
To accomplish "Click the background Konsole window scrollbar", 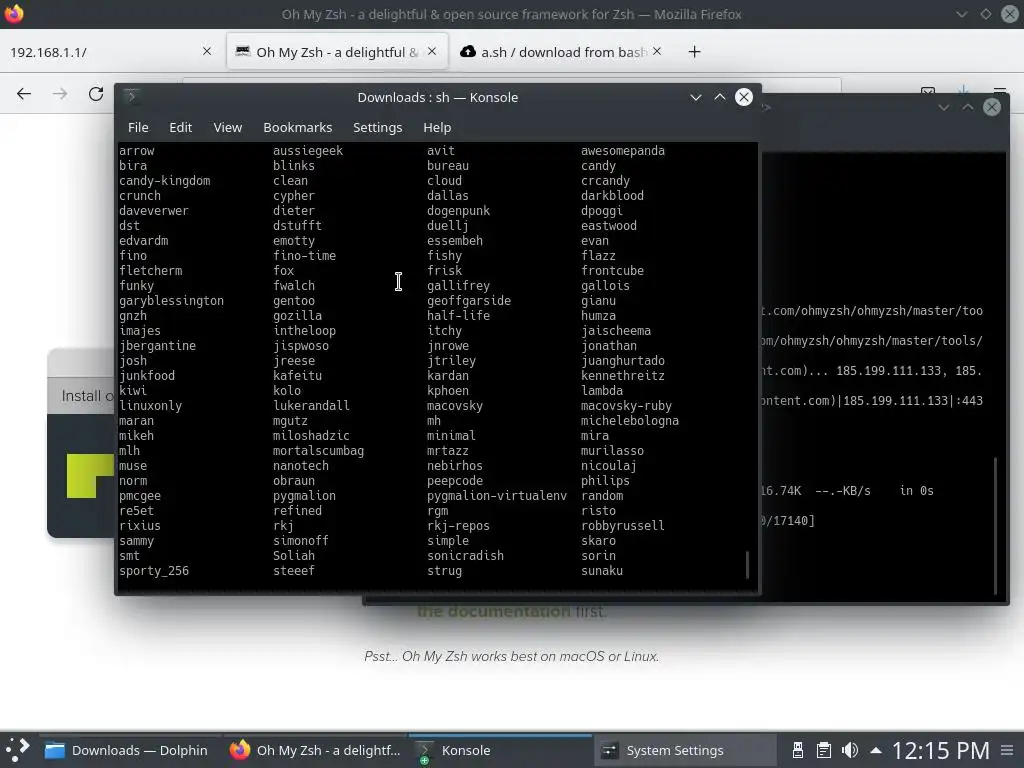I will point(995,525).
